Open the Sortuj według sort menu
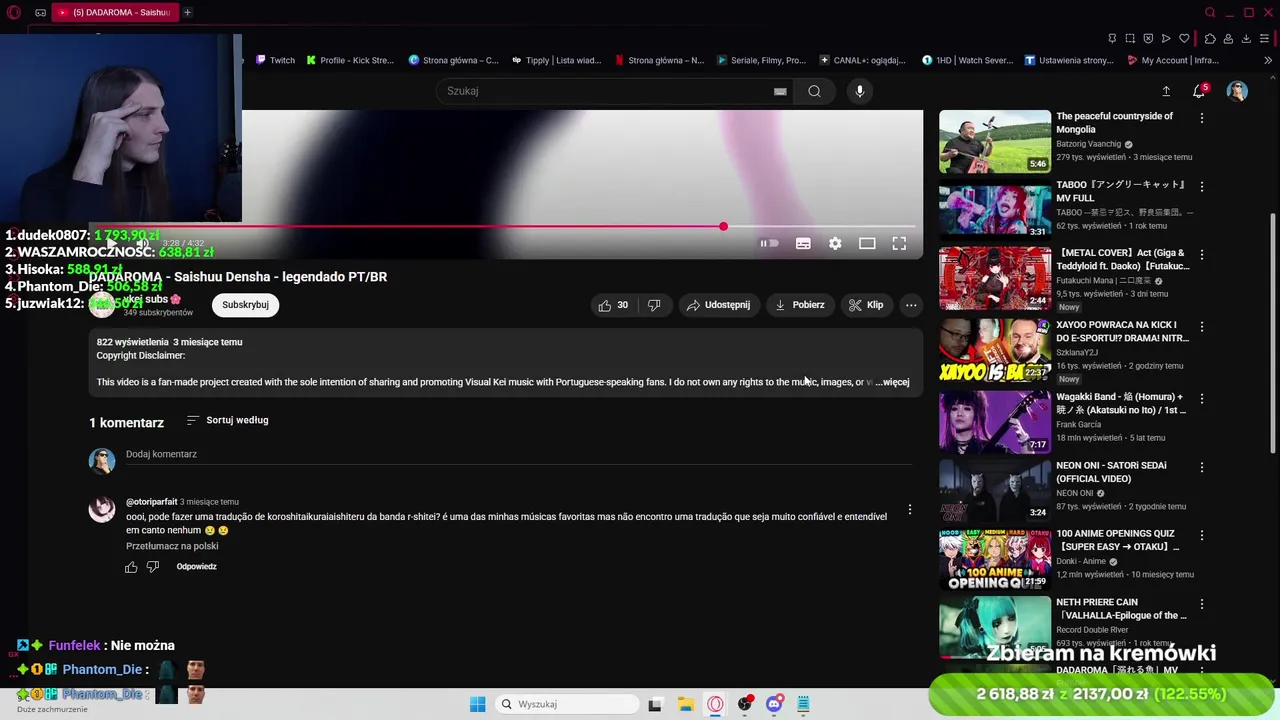Image resolution: width=1280 pixels, height=720 pixels. pyautogui.click(x=227, y=420)
